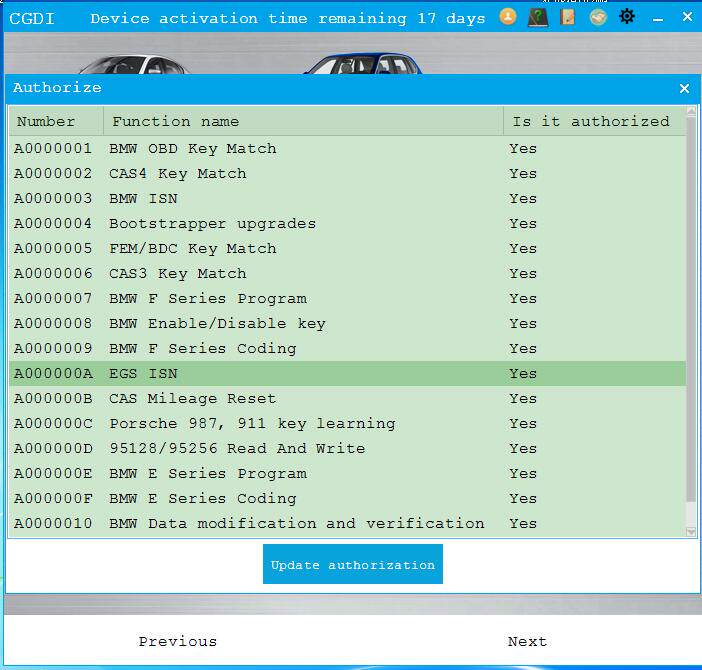Go to the Next page
This screenshot has width=702, height=670.
pyautogui.click(x=527, y=641)
